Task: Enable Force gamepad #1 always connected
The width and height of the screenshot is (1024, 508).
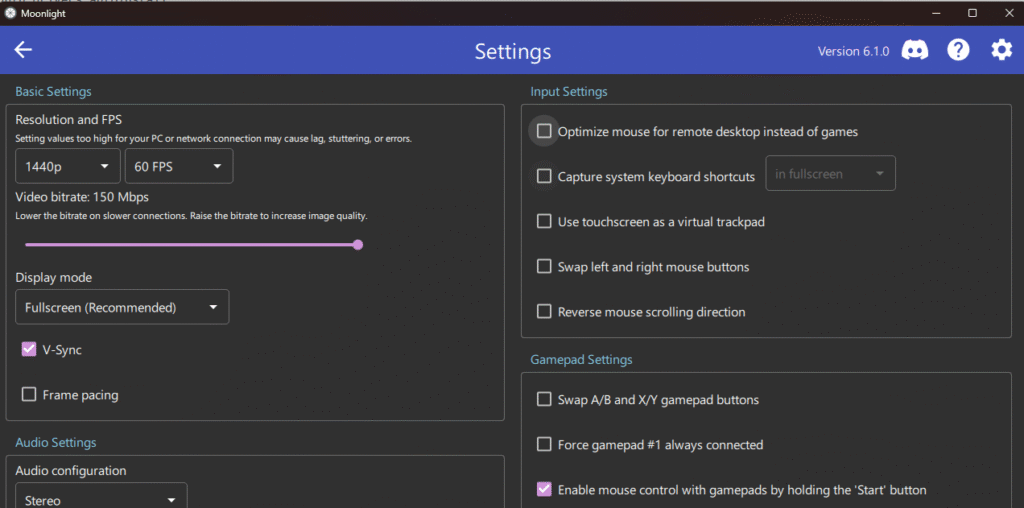Action: (544, 445)
